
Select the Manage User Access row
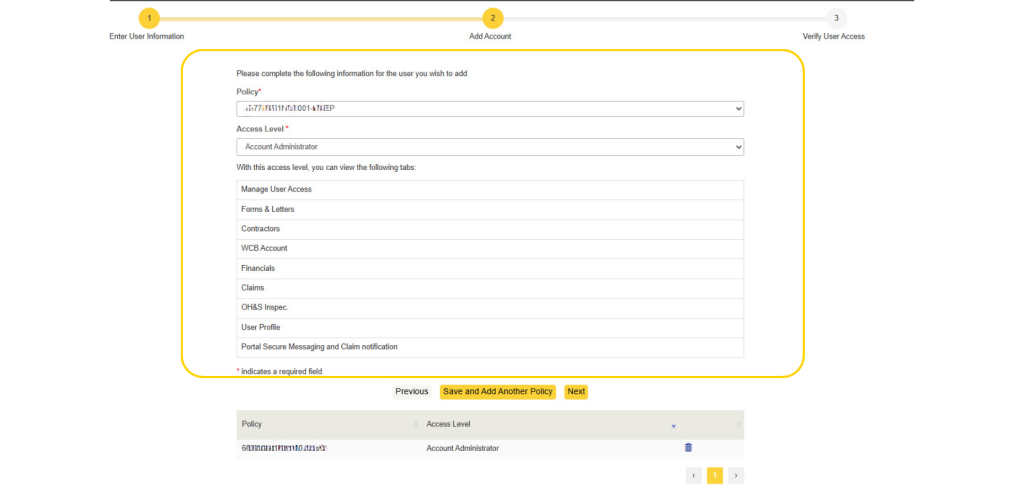coord(490,189)
